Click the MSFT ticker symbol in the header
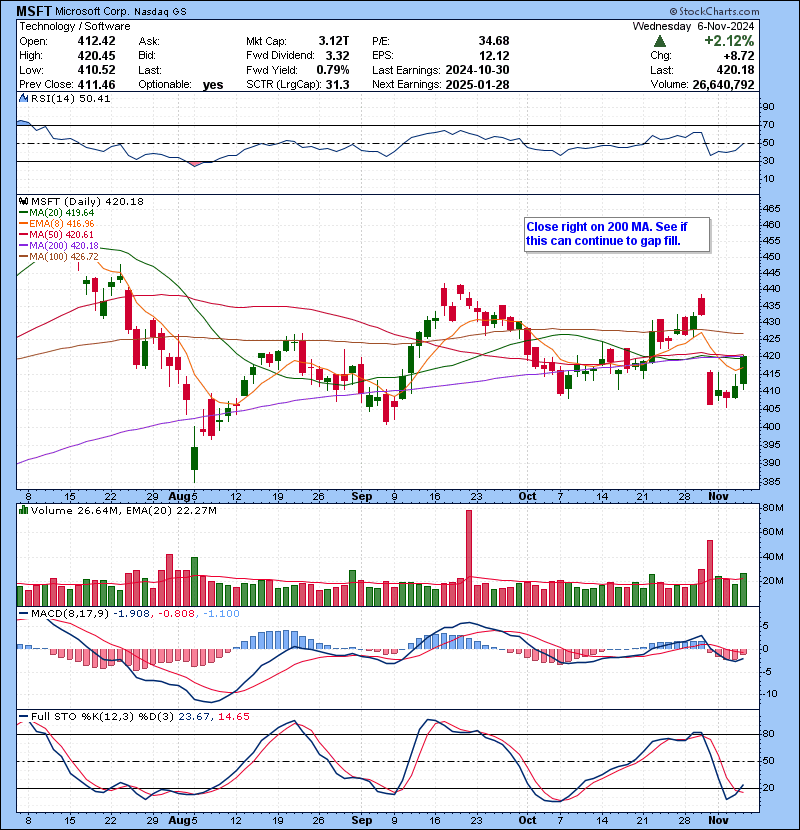800x830 pixels. (x=34, y=11)
